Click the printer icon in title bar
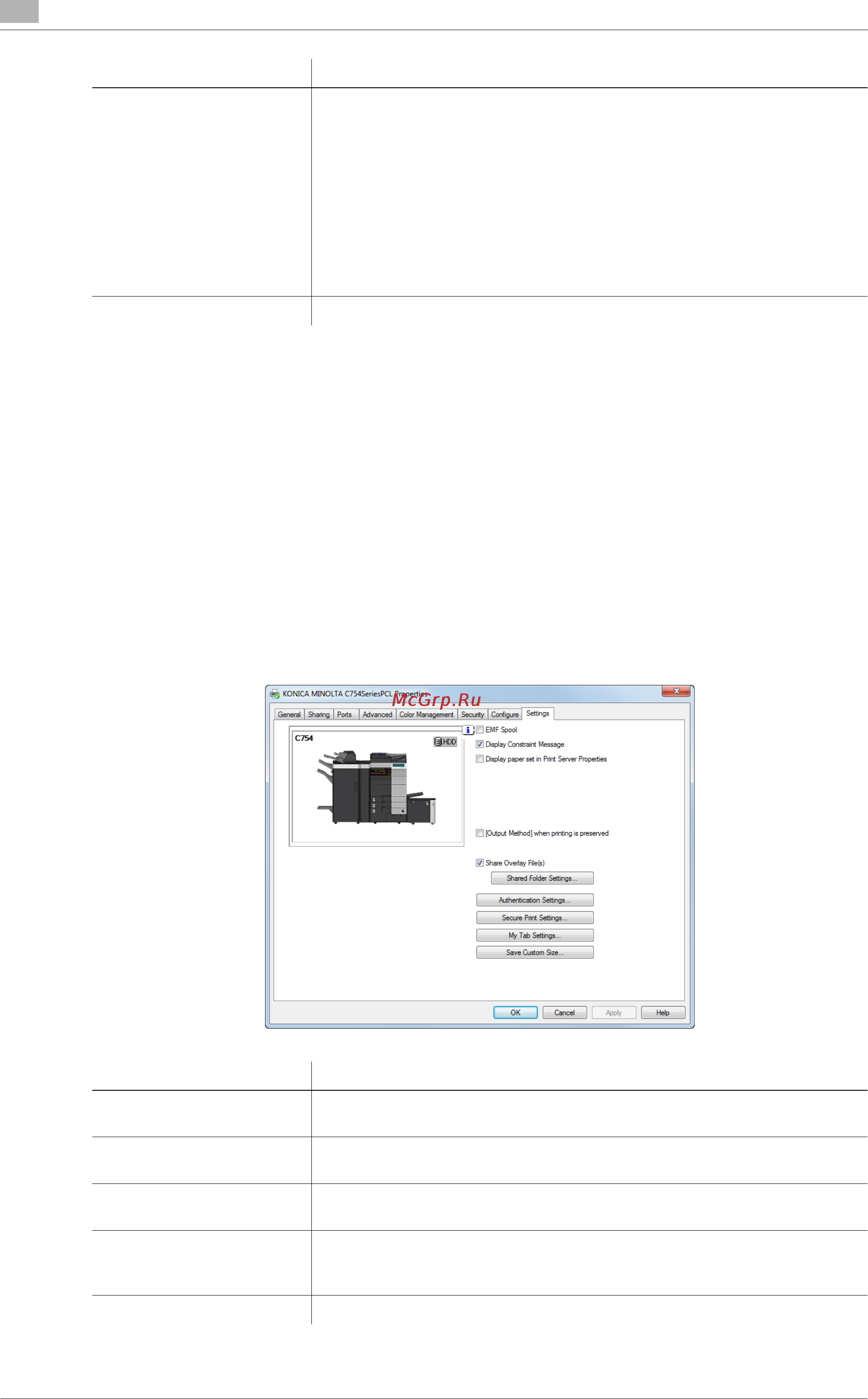This screenshot has height=1399, width=868. pos(274,694)
